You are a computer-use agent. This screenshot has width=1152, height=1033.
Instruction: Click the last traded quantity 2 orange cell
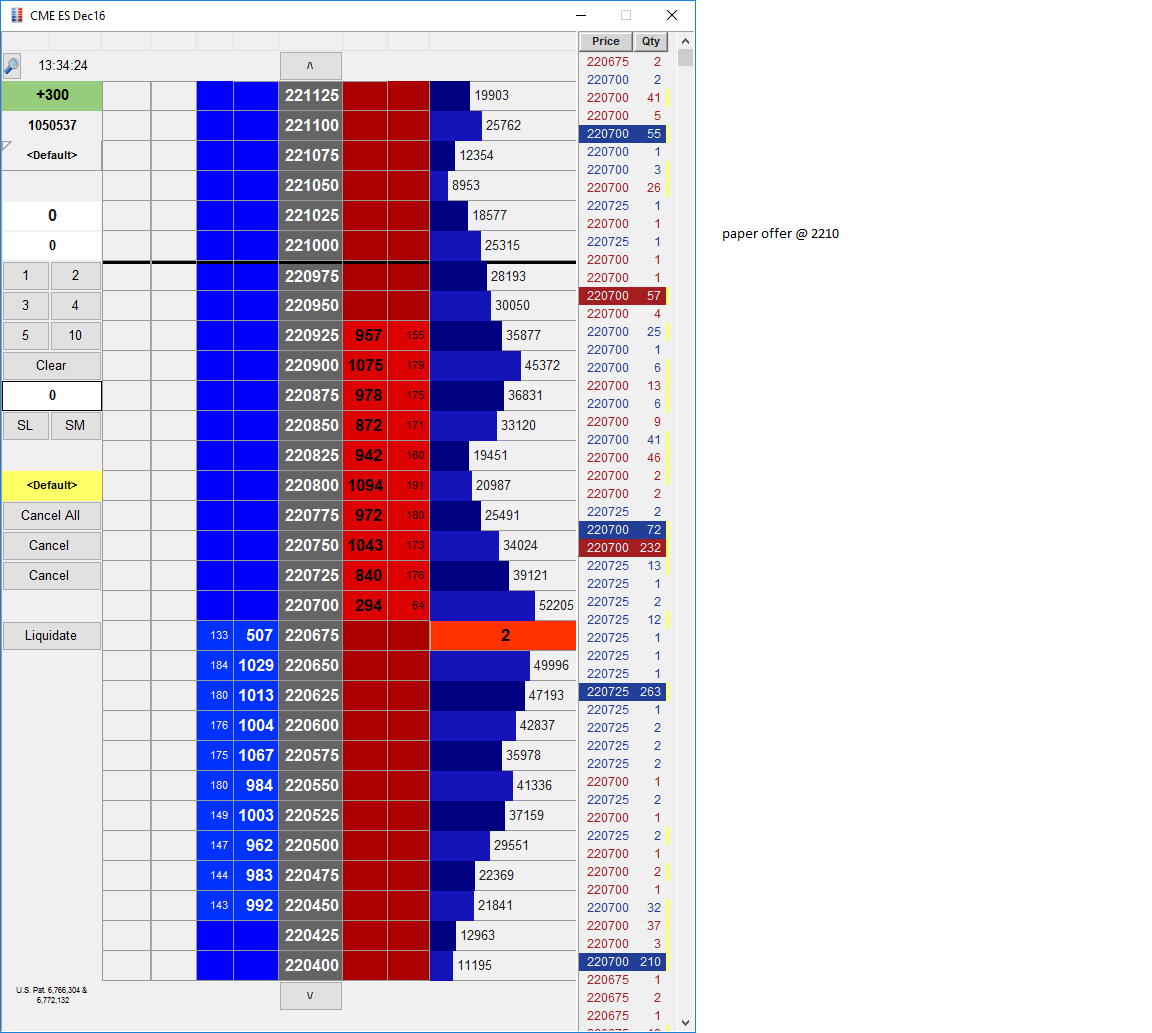click(503, 636)
